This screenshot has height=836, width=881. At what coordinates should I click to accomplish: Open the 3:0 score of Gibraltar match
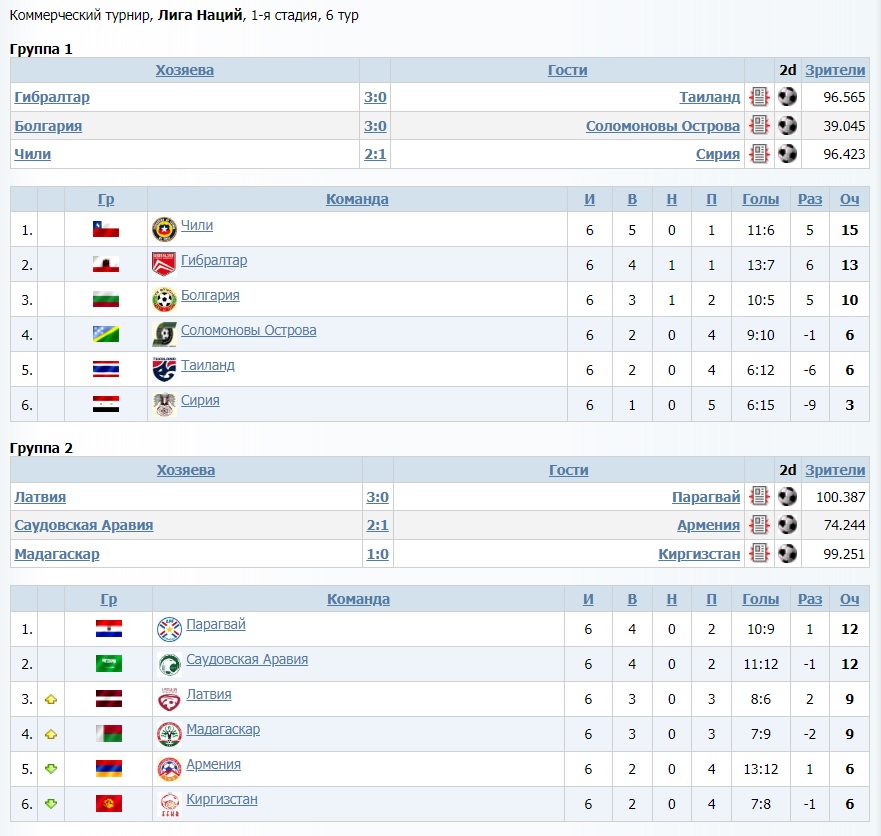tap(375, 97)
